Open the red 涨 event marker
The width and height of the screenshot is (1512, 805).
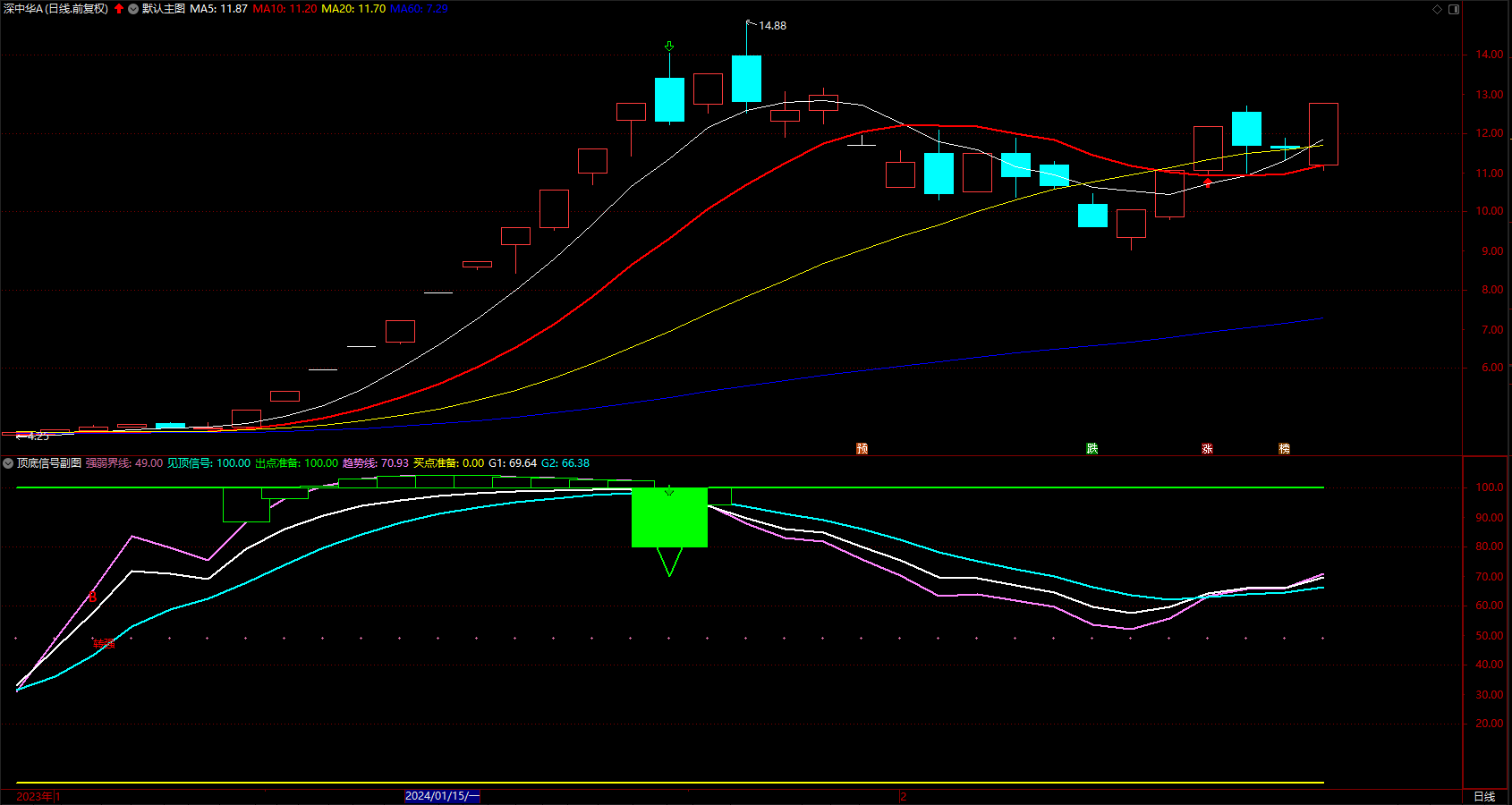[x=1207, y=448]
